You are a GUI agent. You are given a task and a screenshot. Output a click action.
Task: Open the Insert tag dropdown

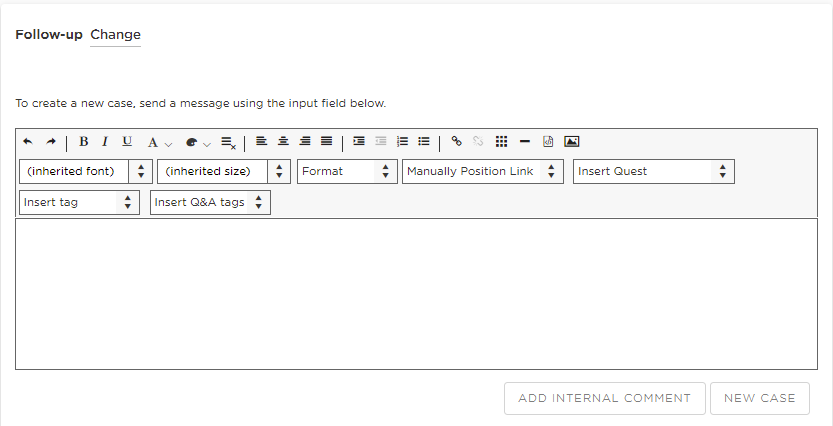(80, 202)
